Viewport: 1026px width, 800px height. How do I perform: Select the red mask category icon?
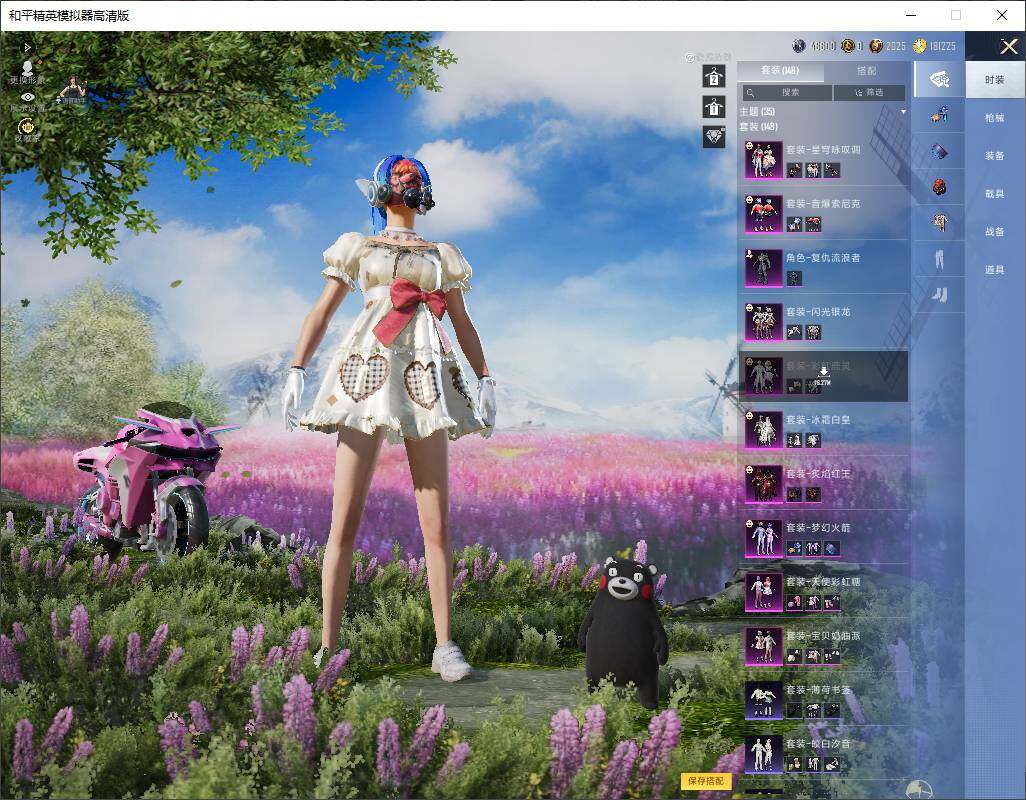[939, 187]
